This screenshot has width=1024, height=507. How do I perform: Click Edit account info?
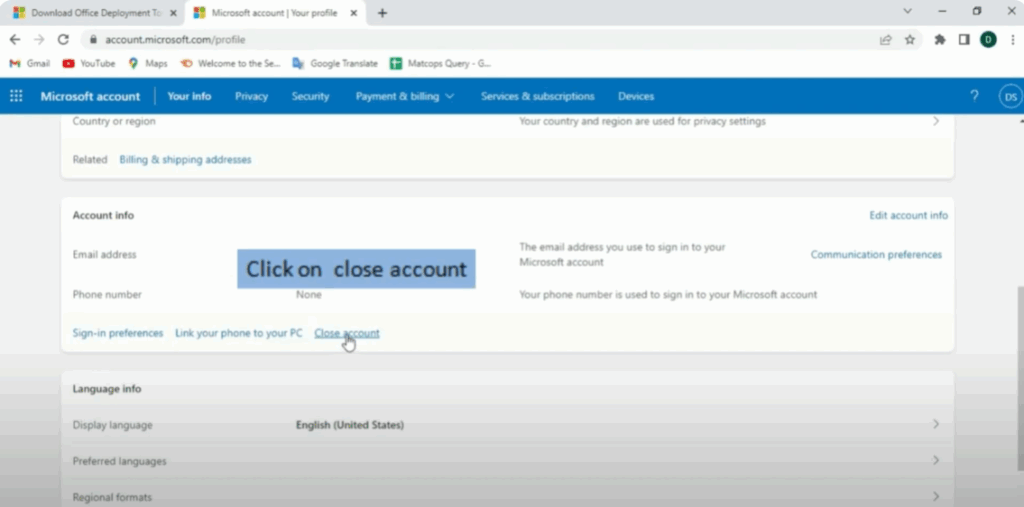[908, 215]
